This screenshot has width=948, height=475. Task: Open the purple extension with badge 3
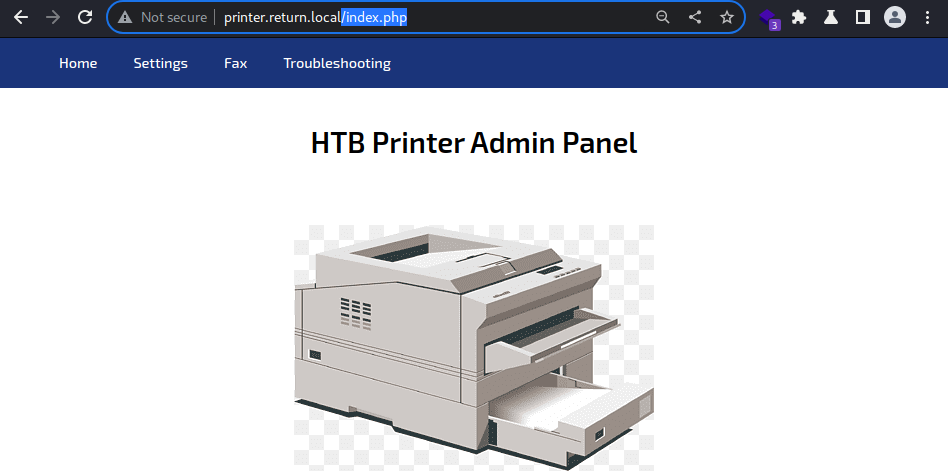[x=769, y=19]
